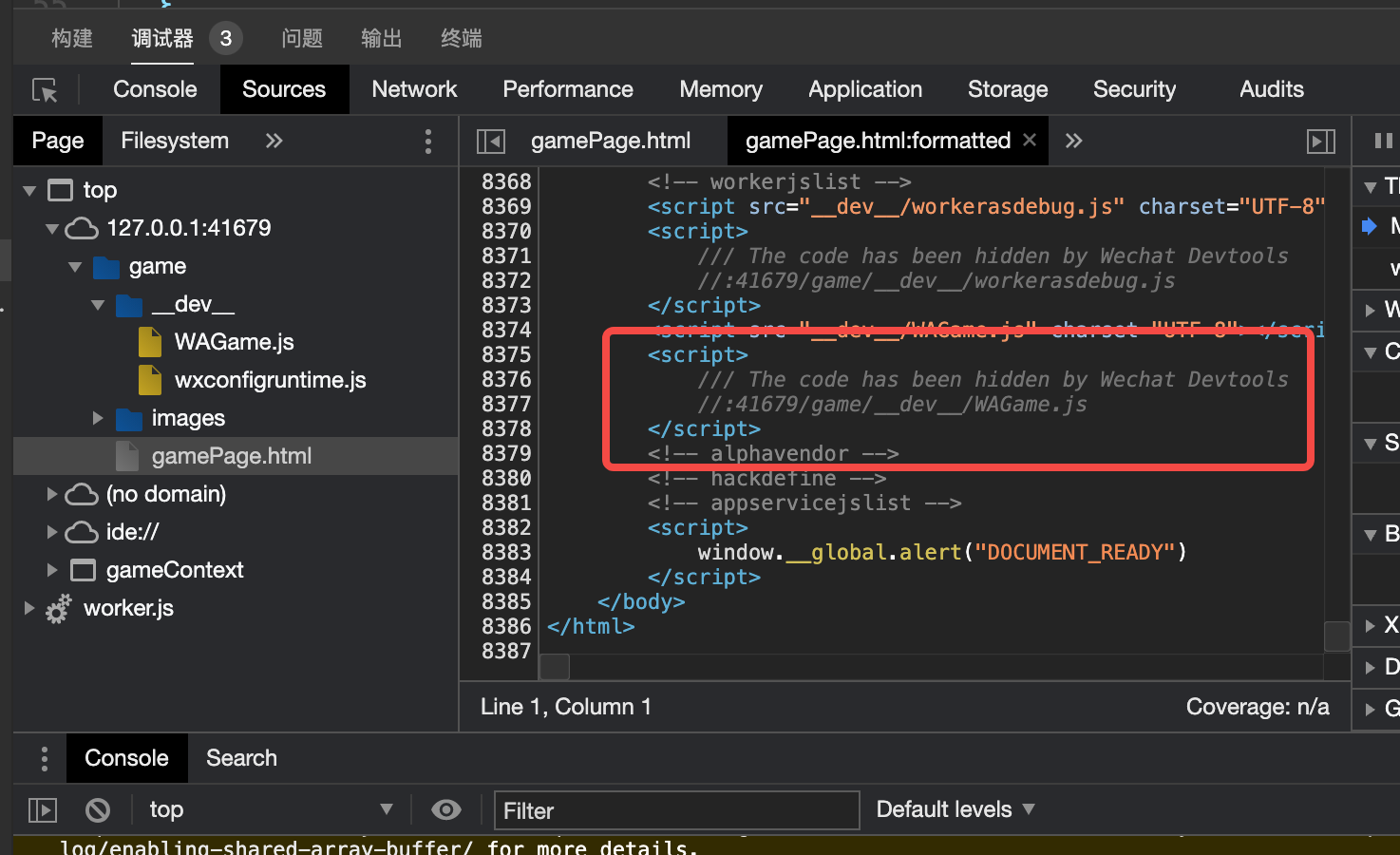Click the vertical scrollbar thumb in the editor
The height and width of the screenshot is (855, 1400).
point(1337,636)
